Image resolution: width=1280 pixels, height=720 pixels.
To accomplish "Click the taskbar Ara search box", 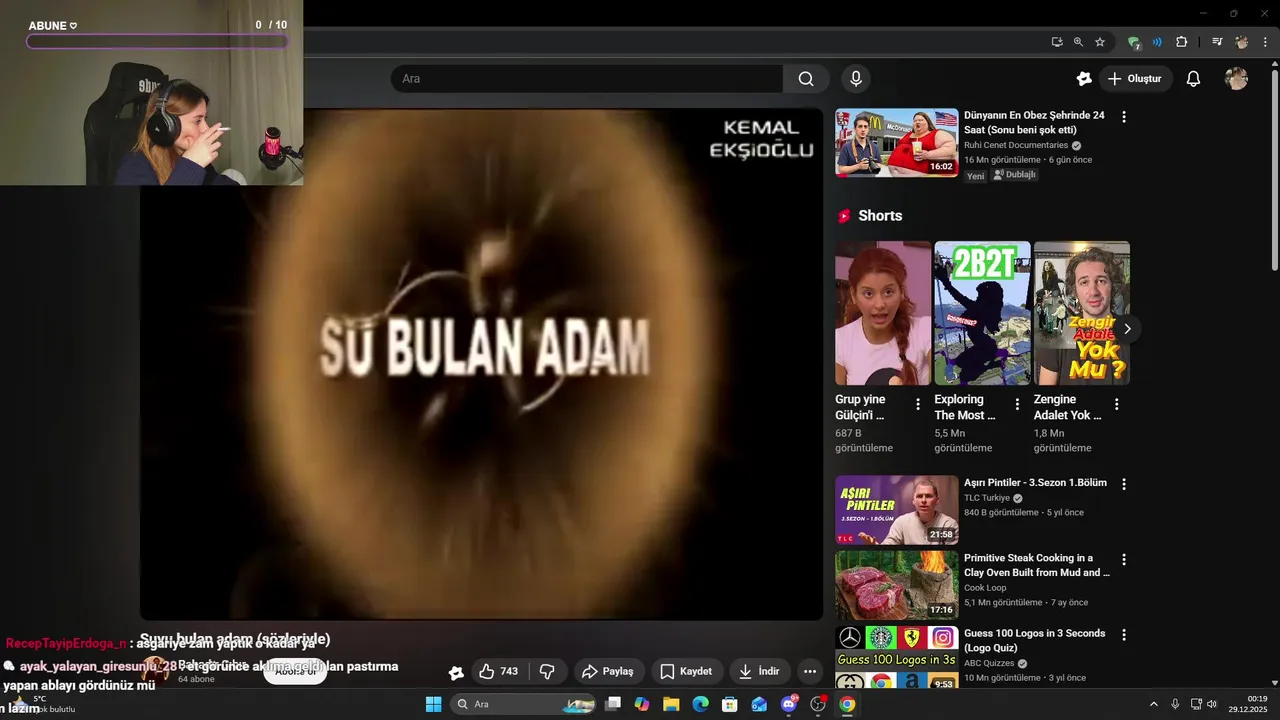I will 523,704.
